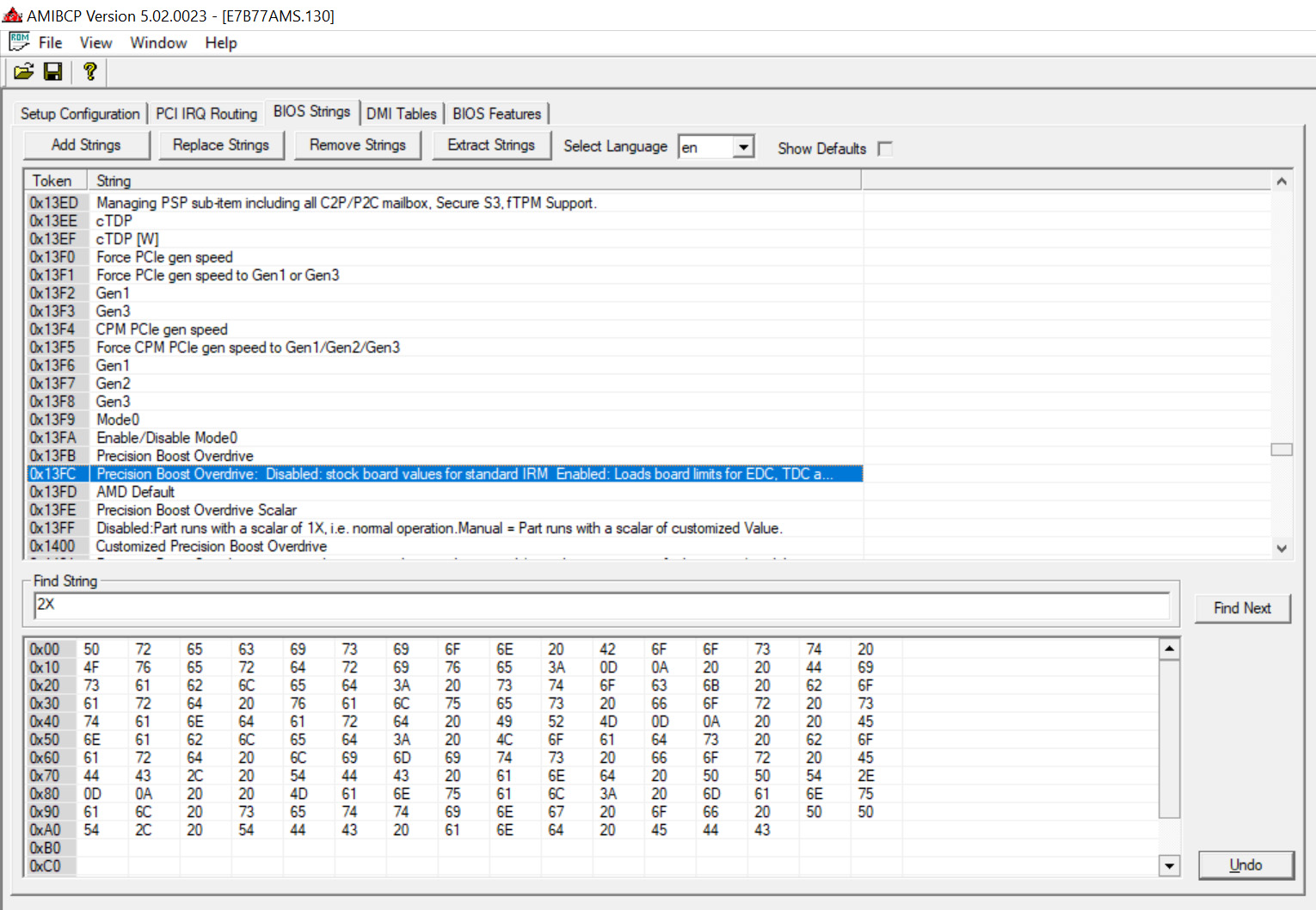1316x910 pixels.
Task: Click the Replace Strings button
Action: 221,145
